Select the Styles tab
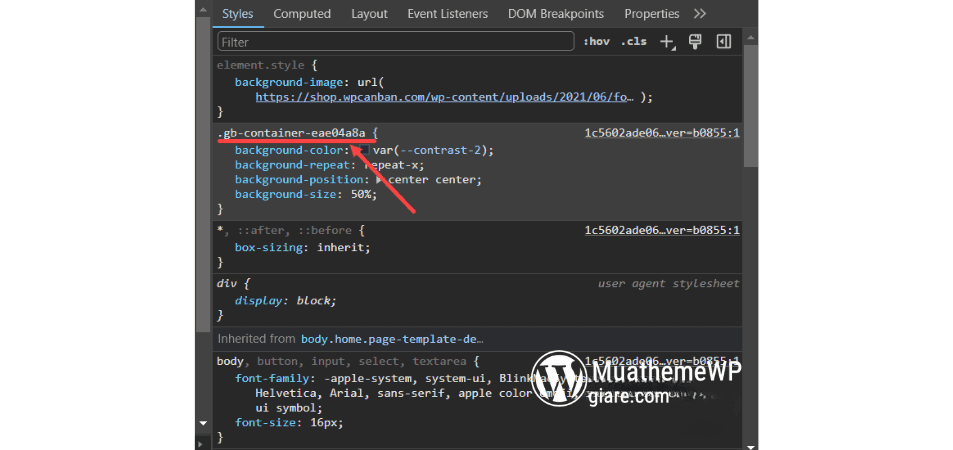This screenshot has height=450, width=953. [x=237, y=14]
